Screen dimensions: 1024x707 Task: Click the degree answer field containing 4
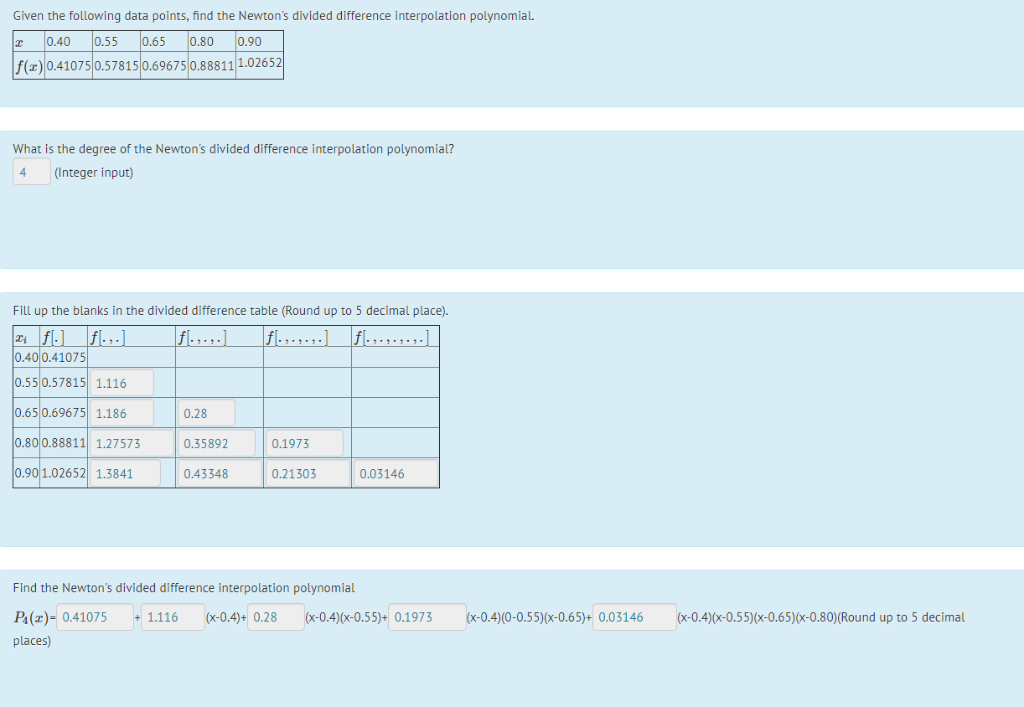(x=30, y=172)
